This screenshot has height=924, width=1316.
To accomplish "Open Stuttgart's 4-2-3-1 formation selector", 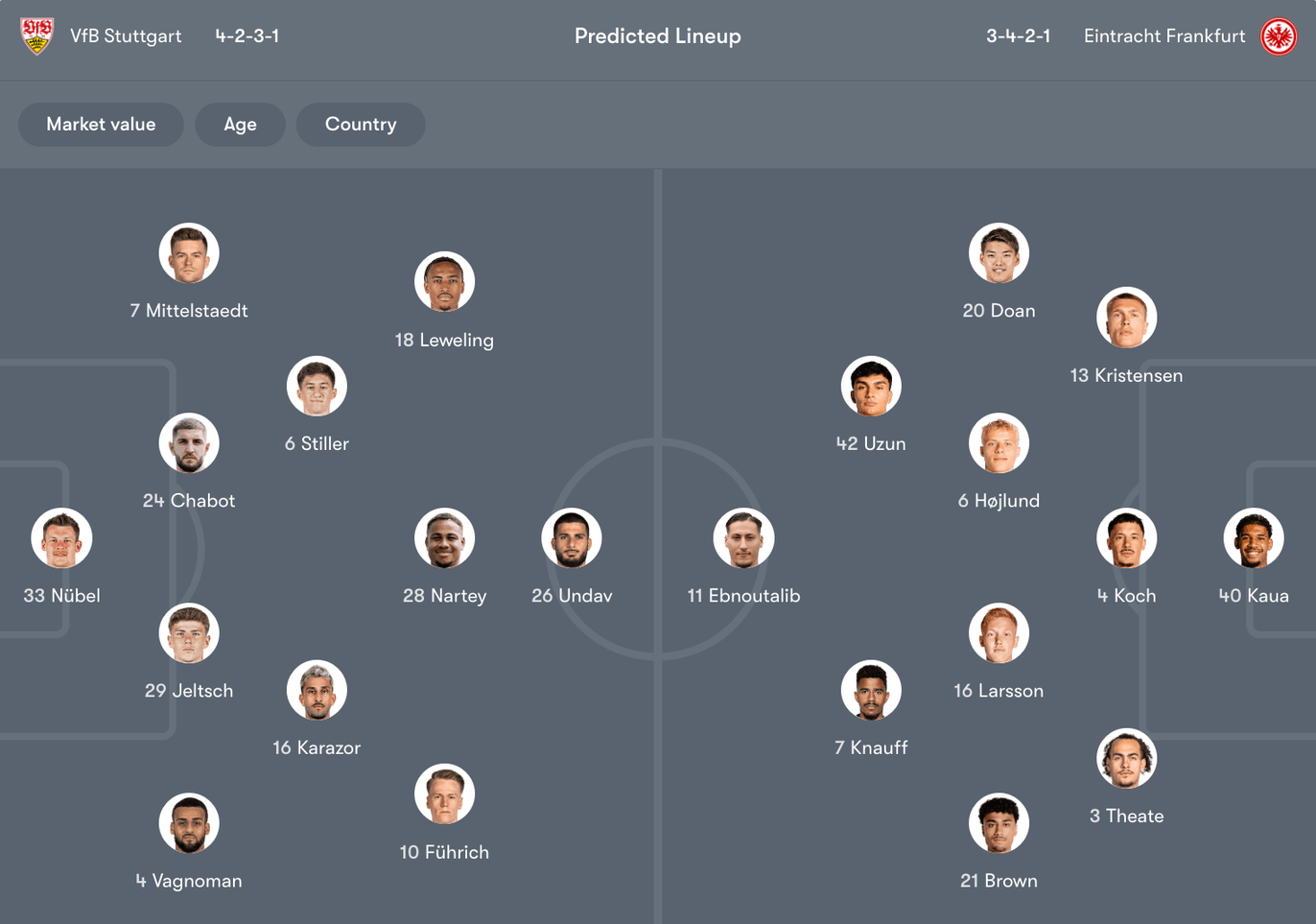I will click(246, 36).
